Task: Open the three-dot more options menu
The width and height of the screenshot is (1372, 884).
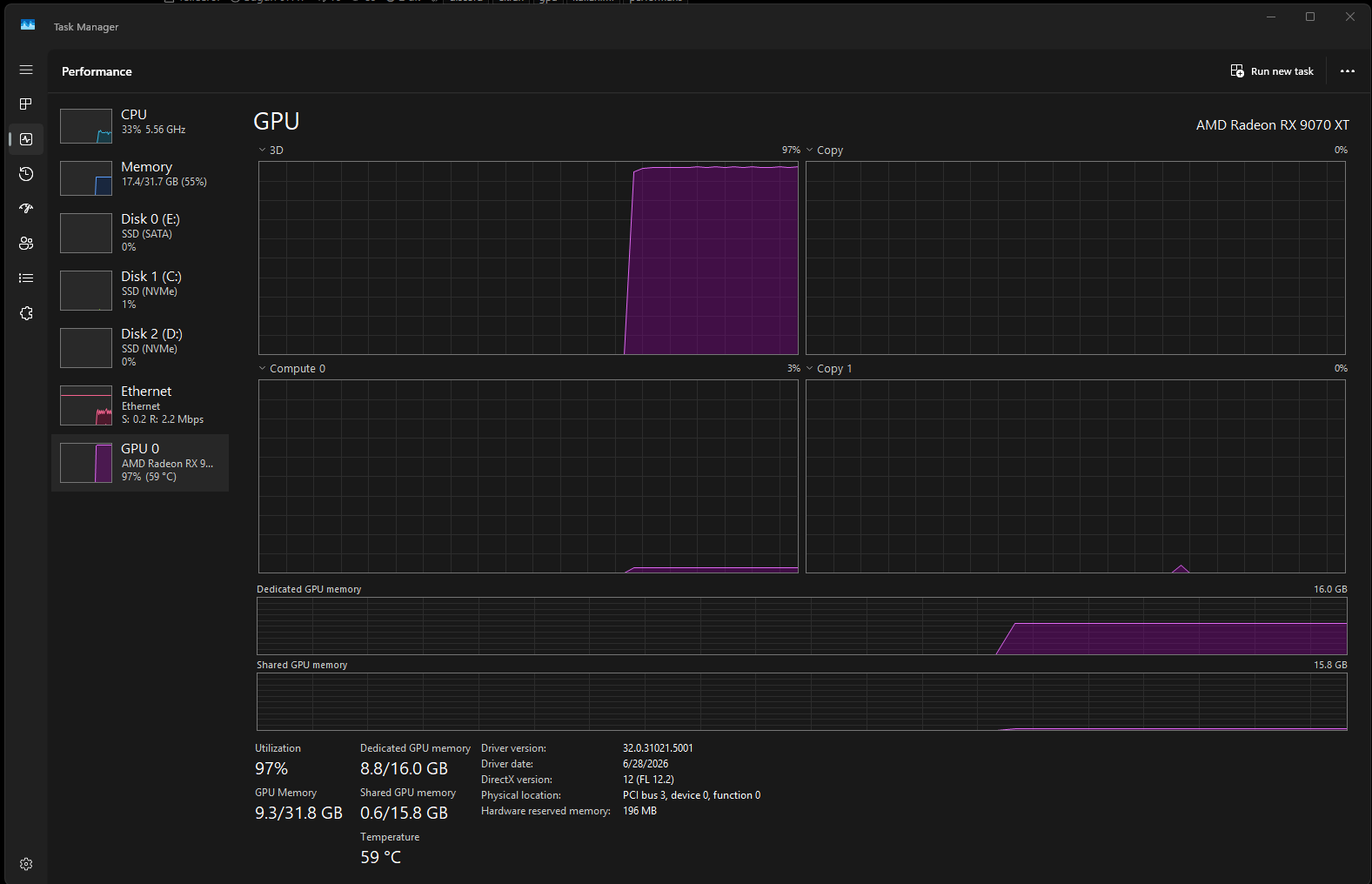Action: (x=1347, y=71)
